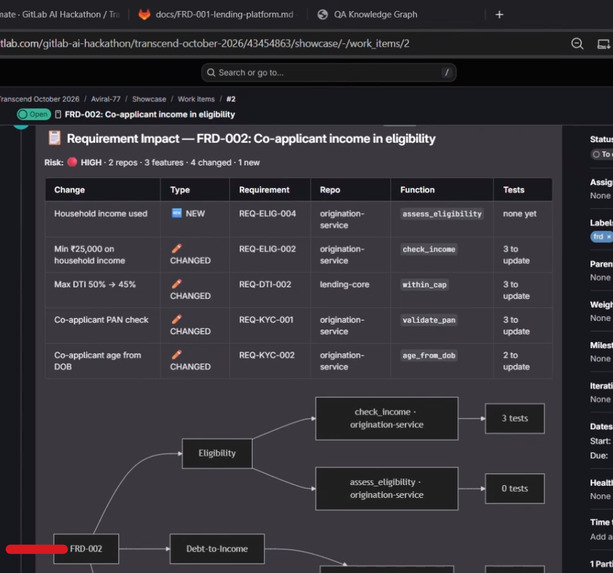Open Work items breadcrumb link
Screen dimensions: 613x573
(x=196, y=99)
